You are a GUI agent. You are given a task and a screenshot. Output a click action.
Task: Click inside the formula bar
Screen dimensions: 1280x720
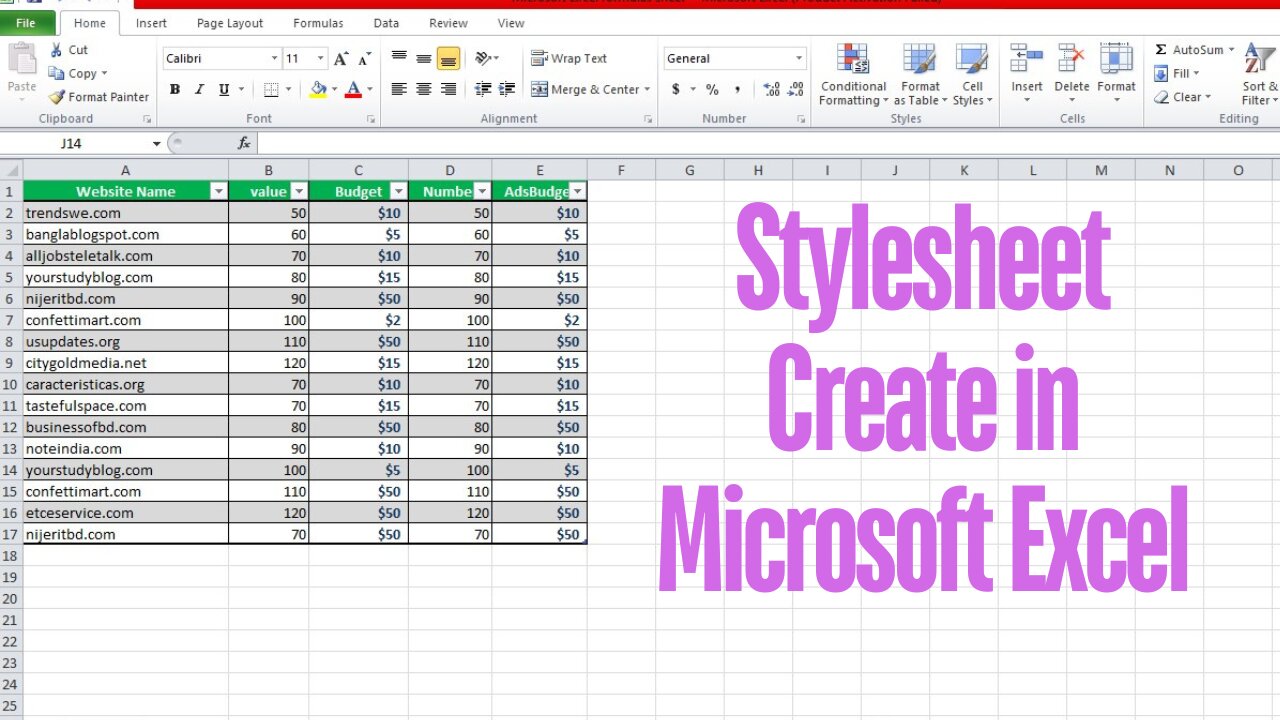768,143
